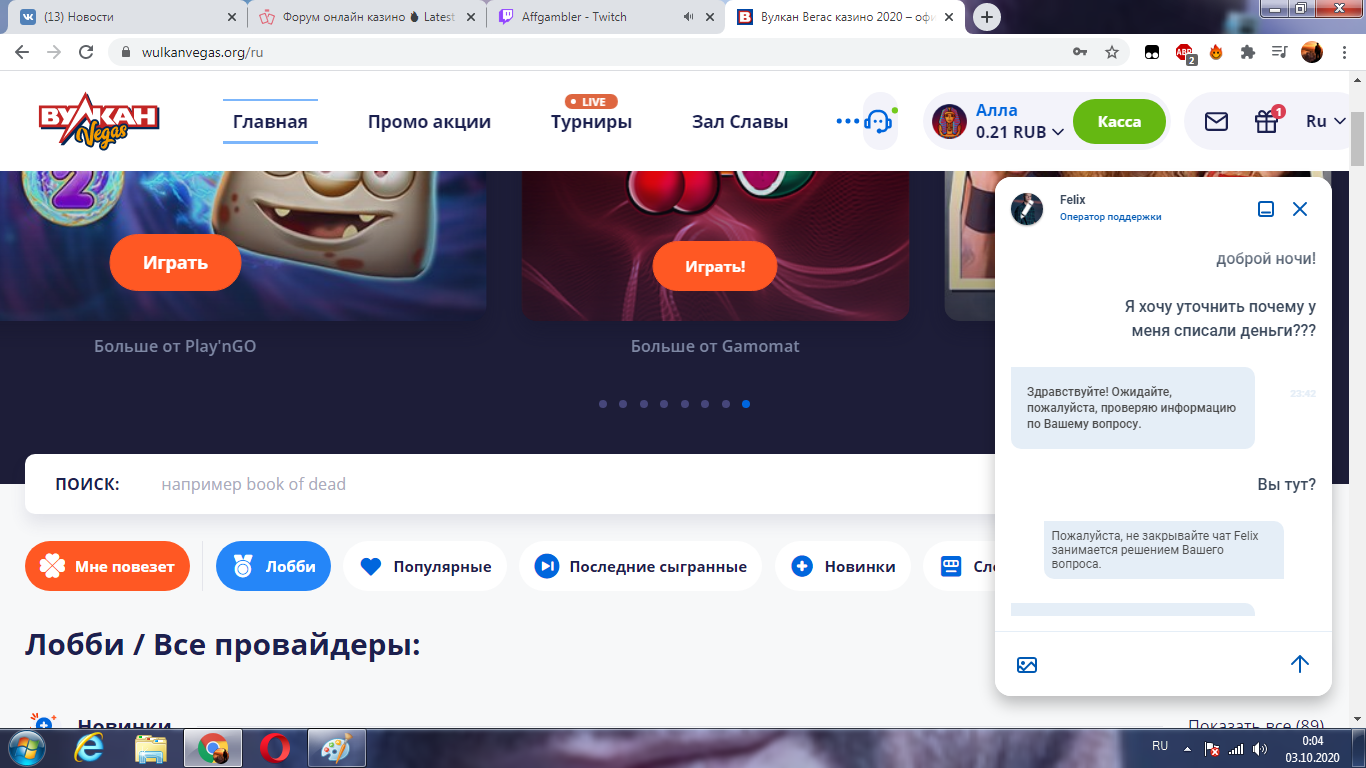Open the gift box bonuses icon
1366x768 pixels.
click(1267, 121)
